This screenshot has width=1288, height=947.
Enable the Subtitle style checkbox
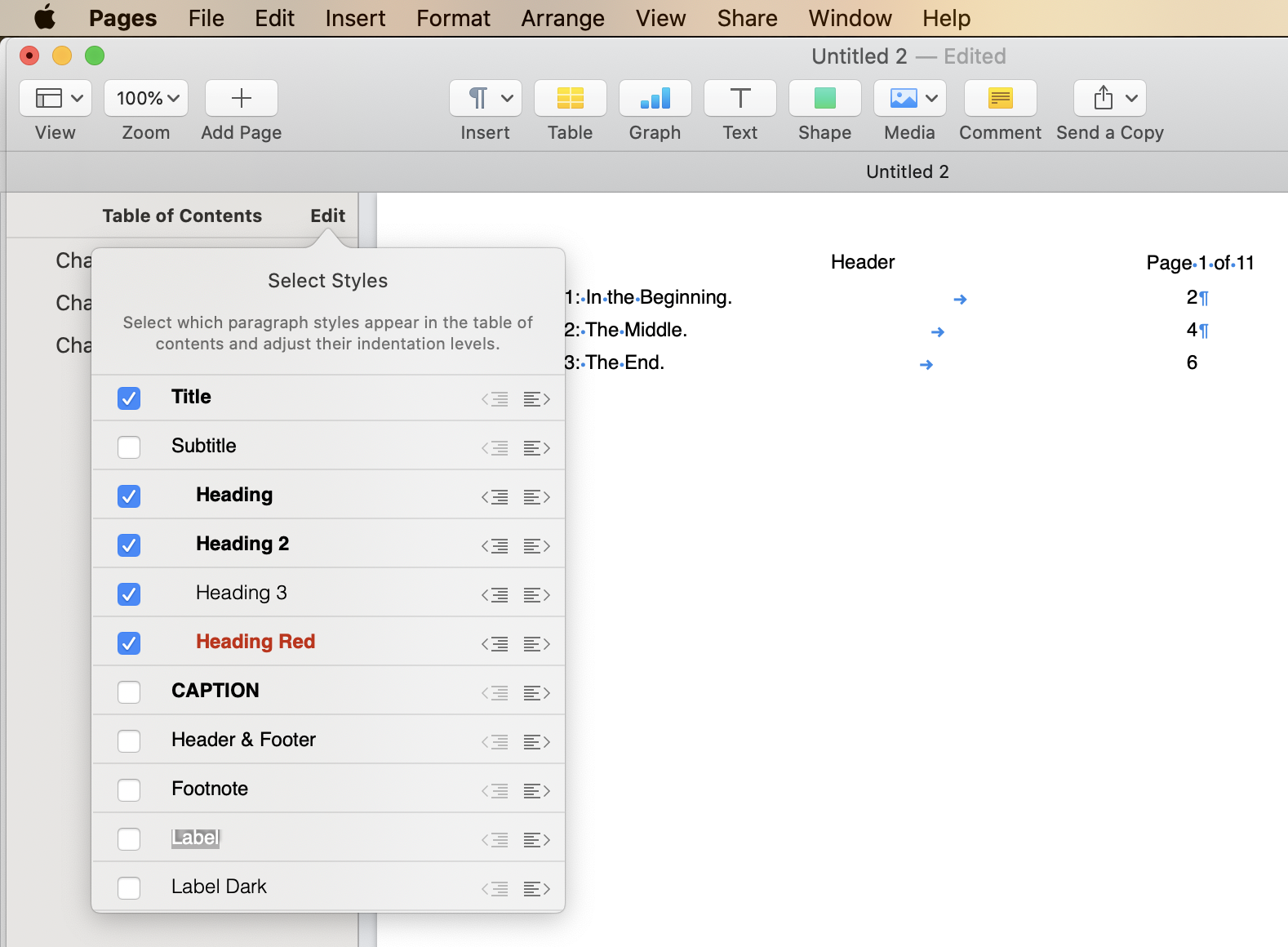(129, 447)
